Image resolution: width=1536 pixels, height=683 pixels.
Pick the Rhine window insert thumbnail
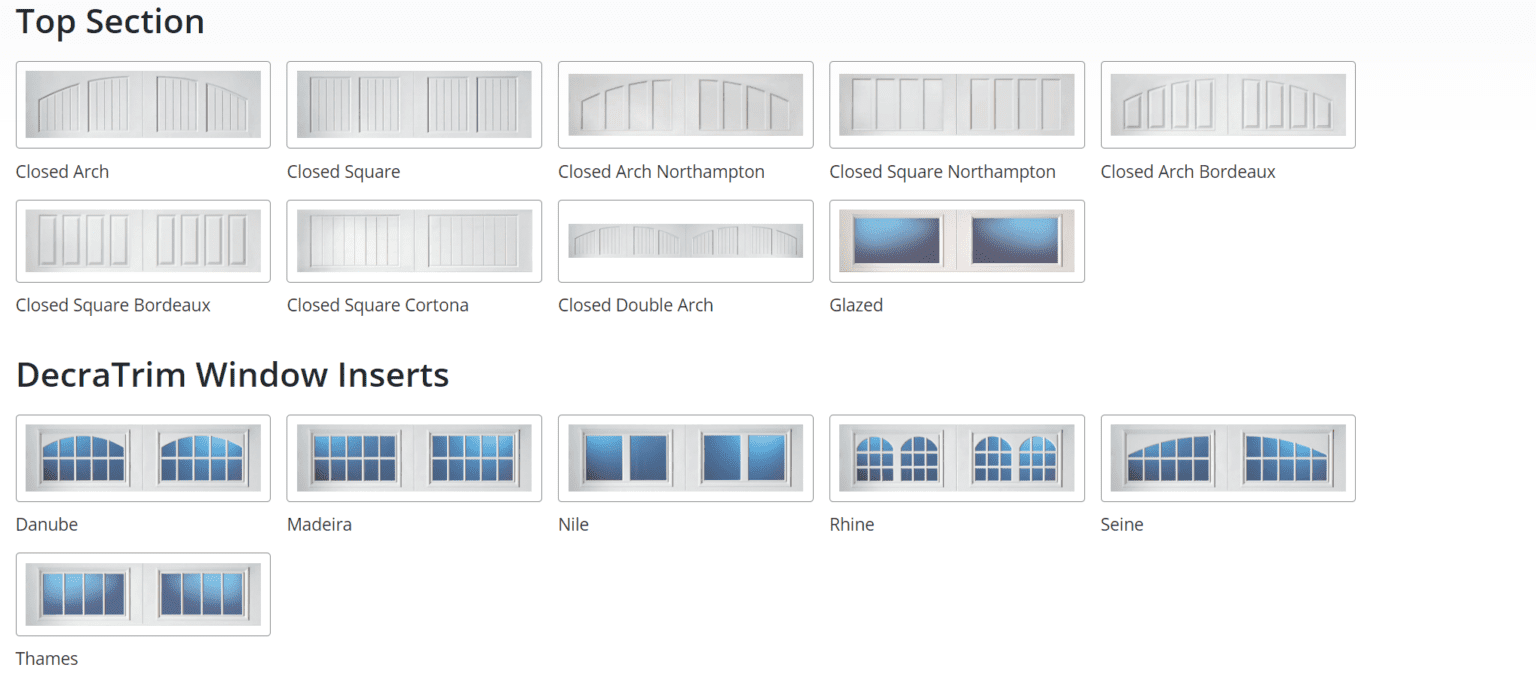tap(957, 458)
